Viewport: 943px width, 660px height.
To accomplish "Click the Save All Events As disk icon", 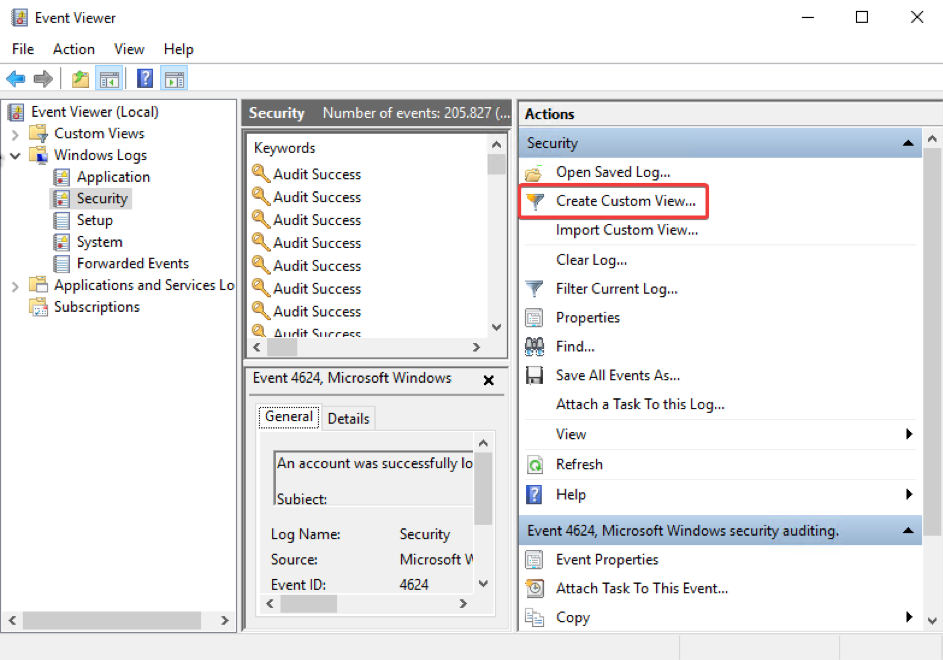I will coord(535,376).
